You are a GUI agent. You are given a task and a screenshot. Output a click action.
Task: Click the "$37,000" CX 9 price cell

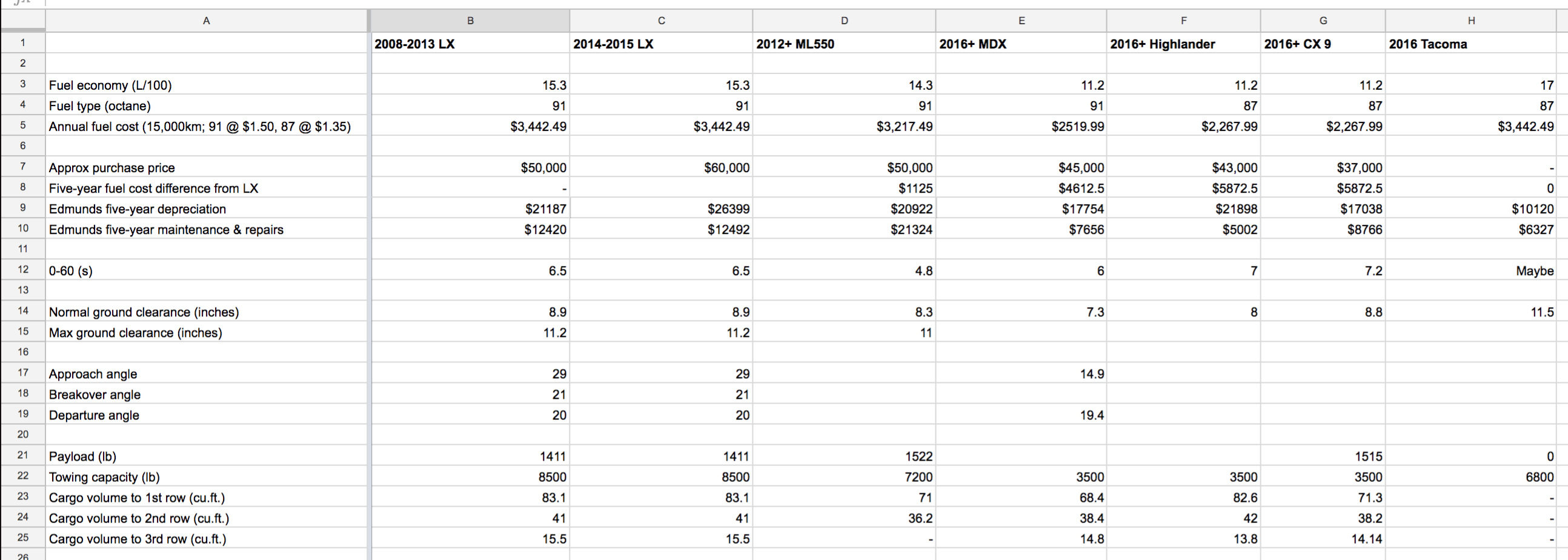coord(1323,167)
